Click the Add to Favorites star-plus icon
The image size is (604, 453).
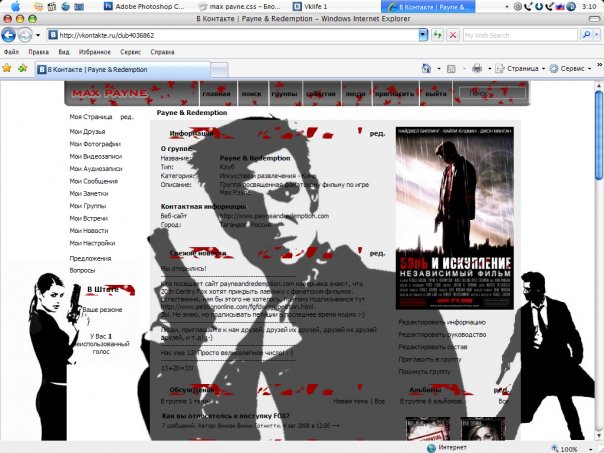pyautogui.click(x=23, y=68)
